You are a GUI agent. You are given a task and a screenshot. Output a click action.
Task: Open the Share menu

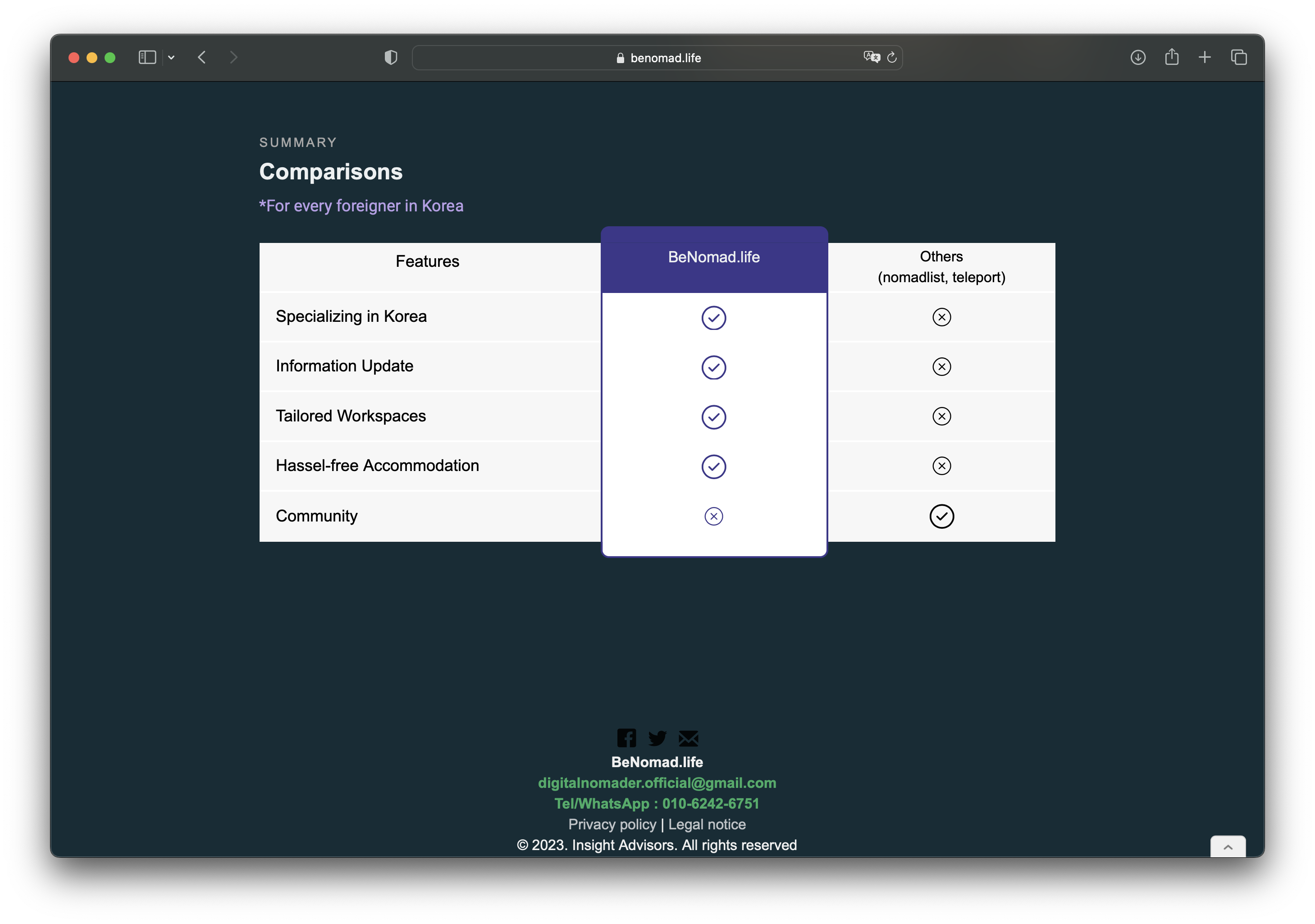click(x=1171, y=57)
